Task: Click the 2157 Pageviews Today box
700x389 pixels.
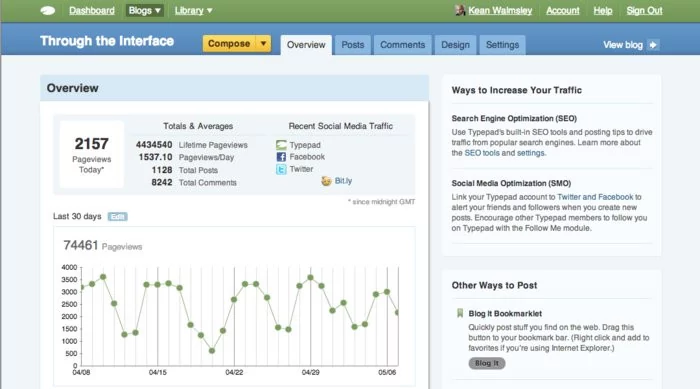Action: point(92,154)
